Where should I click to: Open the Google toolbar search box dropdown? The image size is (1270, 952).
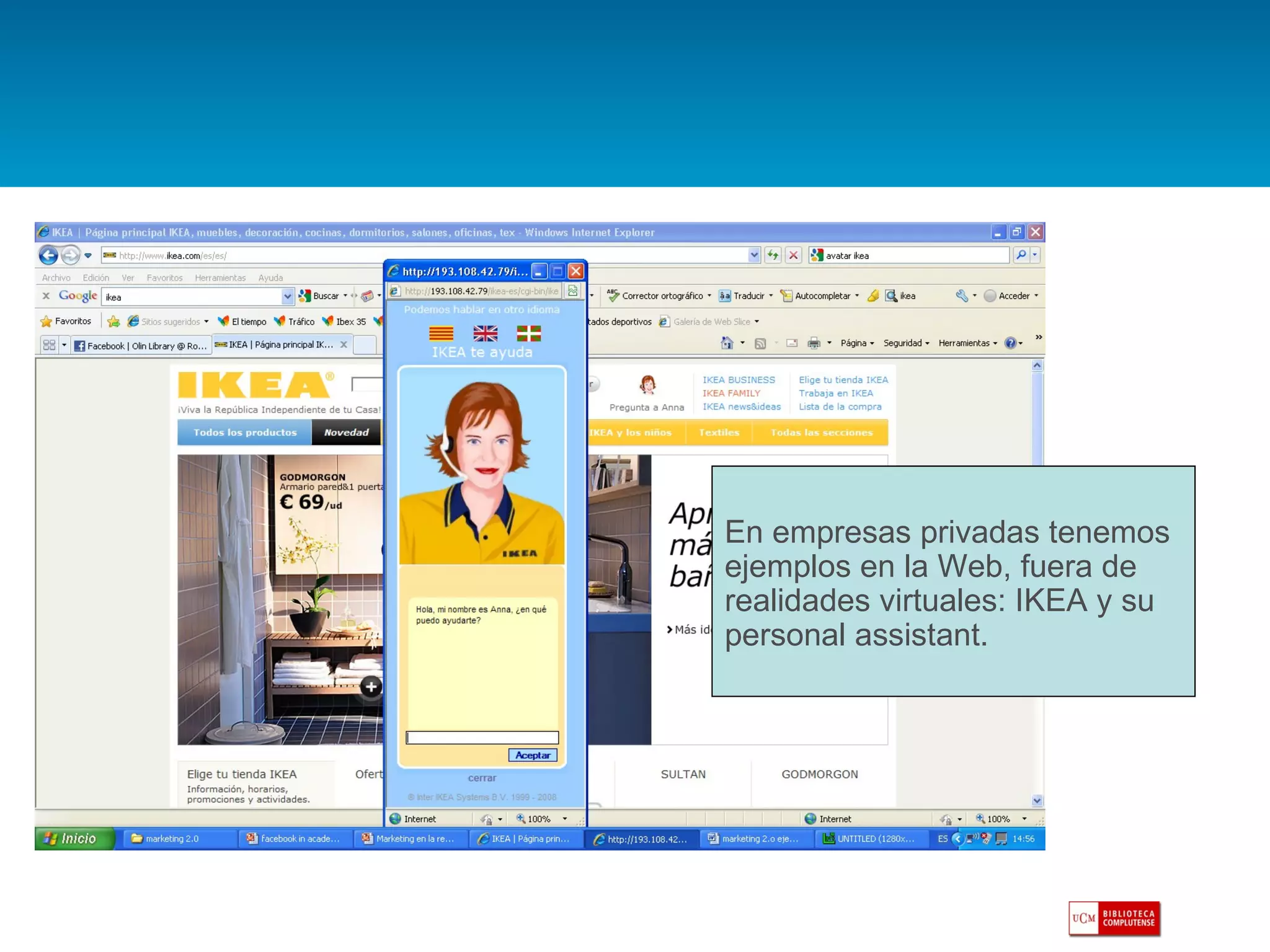(x=287, y=297)
